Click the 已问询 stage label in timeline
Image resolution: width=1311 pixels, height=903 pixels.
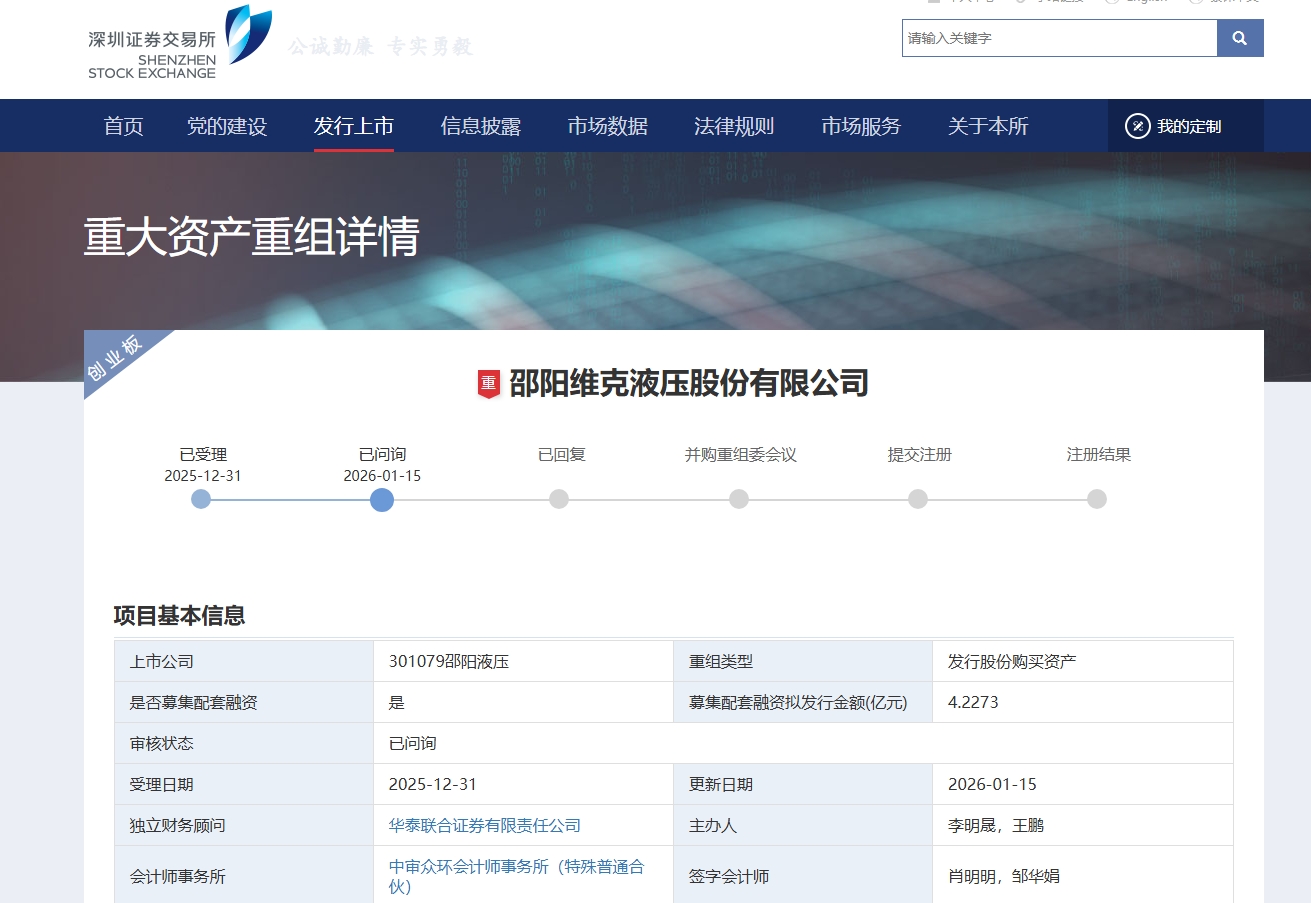tap(382, 455)
